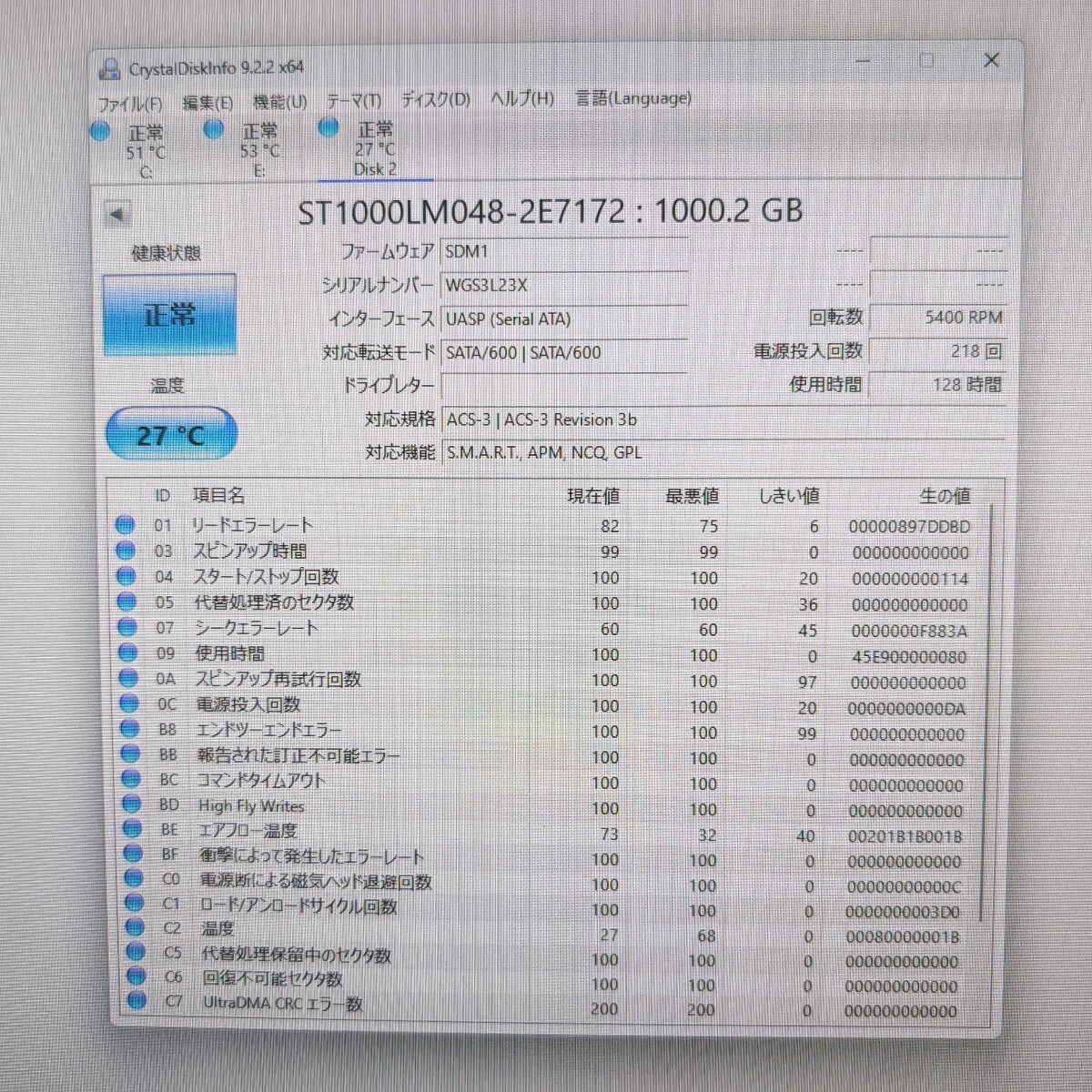Click the 最悪値 column header

pos(692,495)
